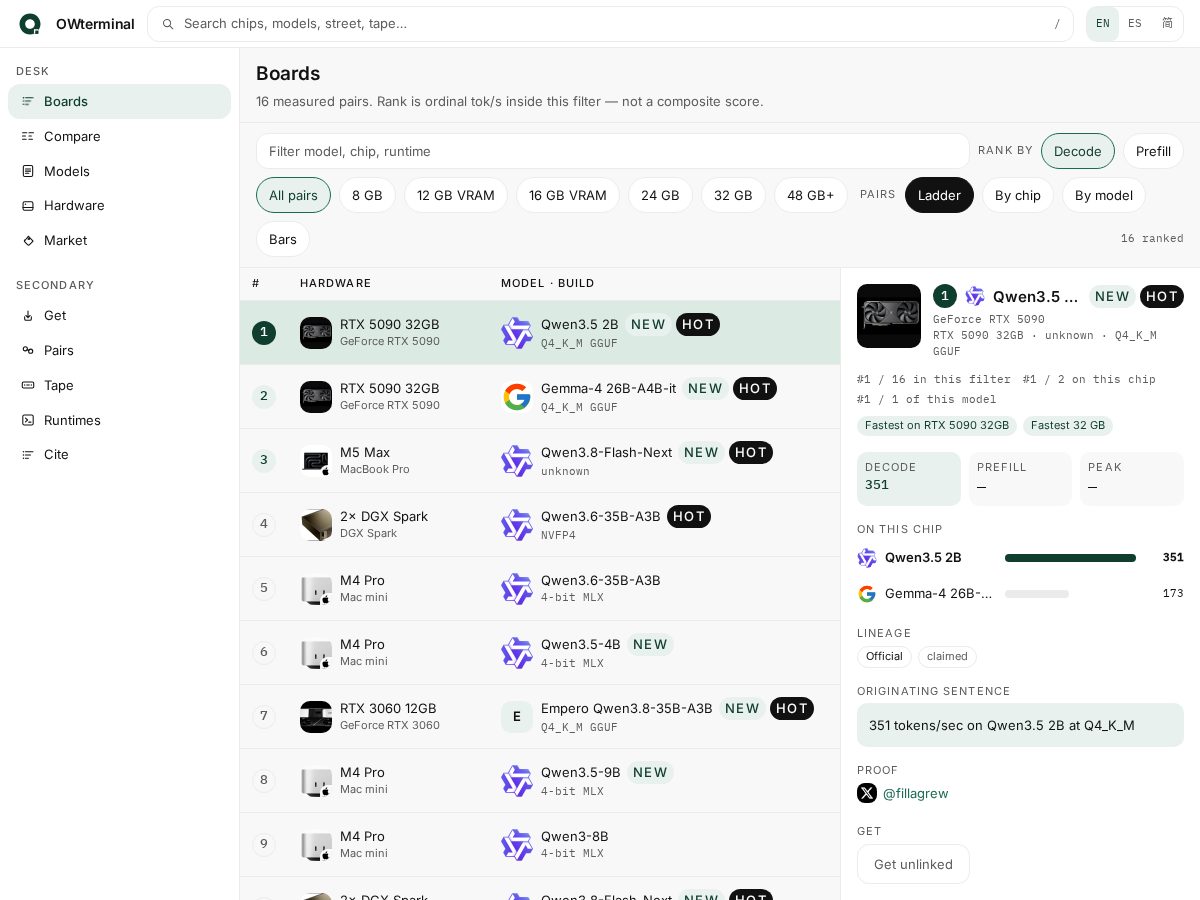Viewport: 1200px width, 900px height.
Task: Click the X logo beside @fillagrew
Action: 867,793
